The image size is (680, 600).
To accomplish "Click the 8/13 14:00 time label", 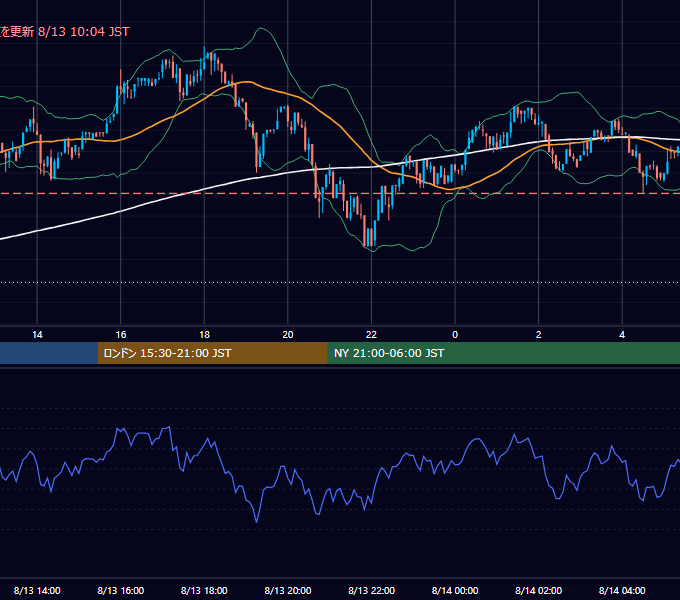I will click(x=37, y=590).
